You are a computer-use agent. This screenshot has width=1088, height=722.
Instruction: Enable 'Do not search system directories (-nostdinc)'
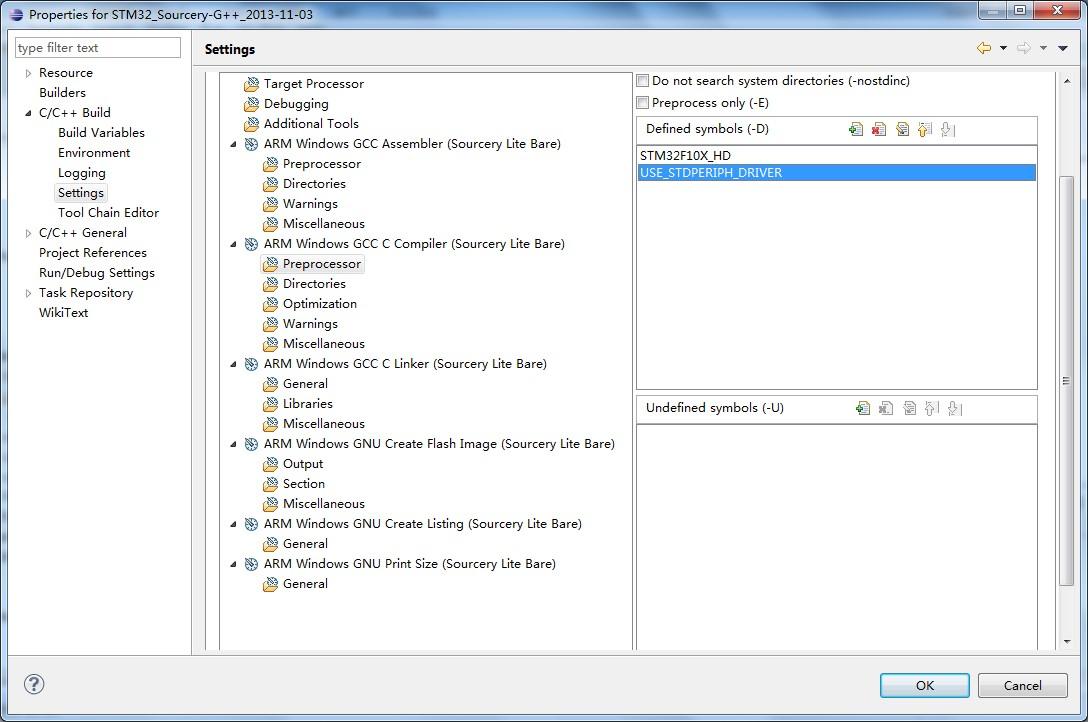[641, 79]
